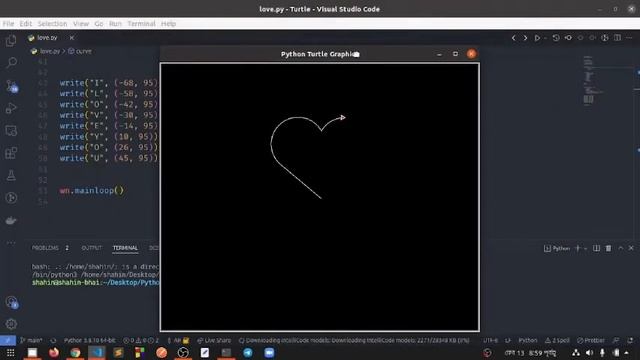The image size is (640, 360).
Task: Open Remote Explorer in activity bar
Action: [11, 131]
